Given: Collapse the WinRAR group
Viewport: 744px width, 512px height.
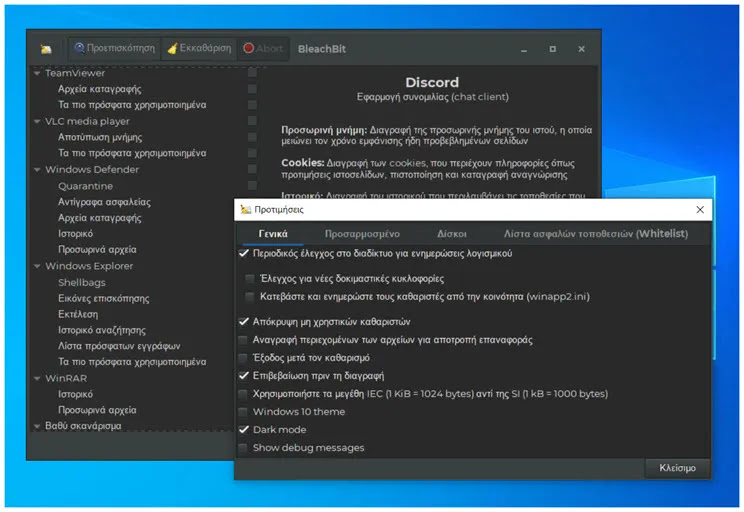Looking at the screenshot, I should [37, 379].
